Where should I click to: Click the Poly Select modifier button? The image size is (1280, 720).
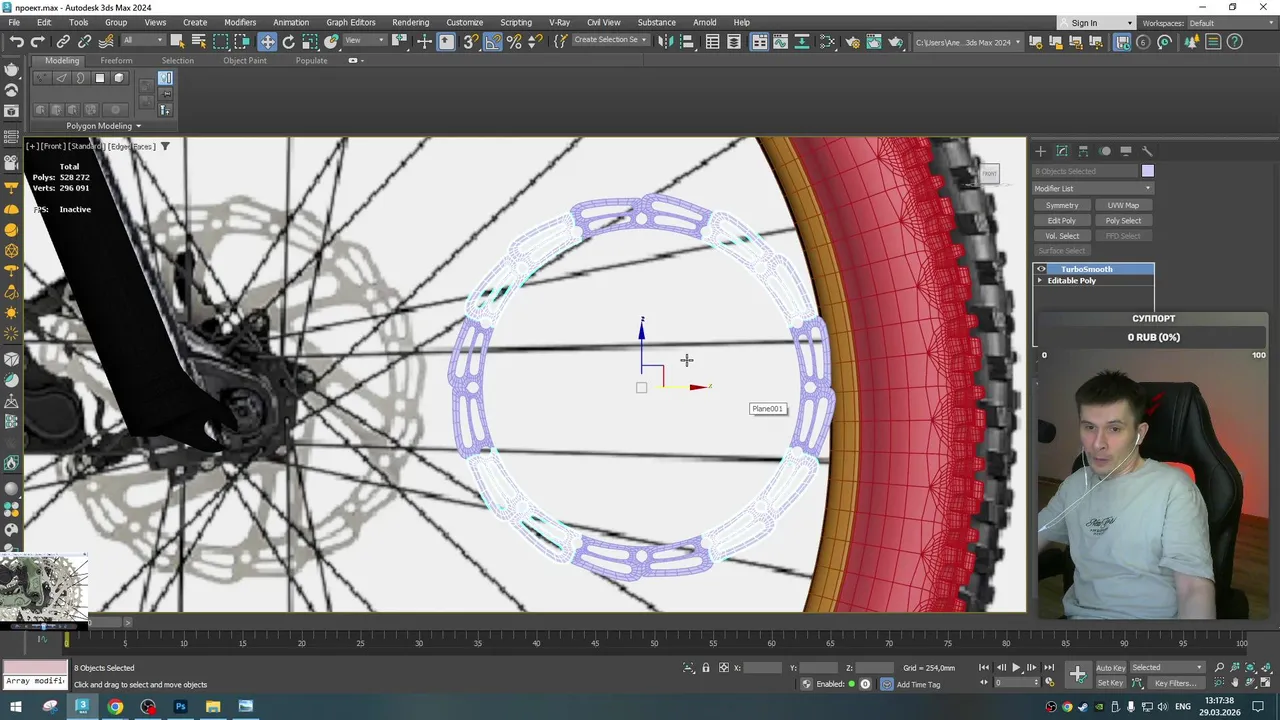(x=1123, y=220)
